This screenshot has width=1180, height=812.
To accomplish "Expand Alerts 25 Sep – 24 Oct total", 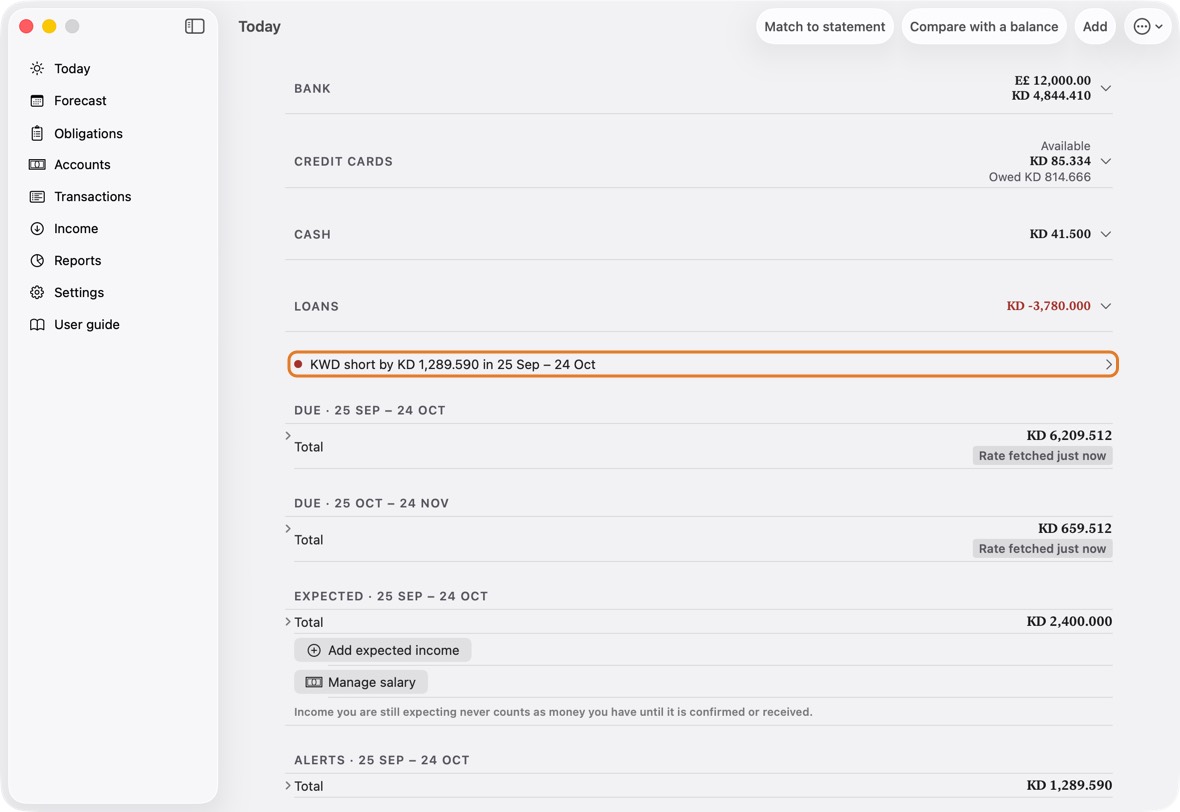I will (288, 786).
